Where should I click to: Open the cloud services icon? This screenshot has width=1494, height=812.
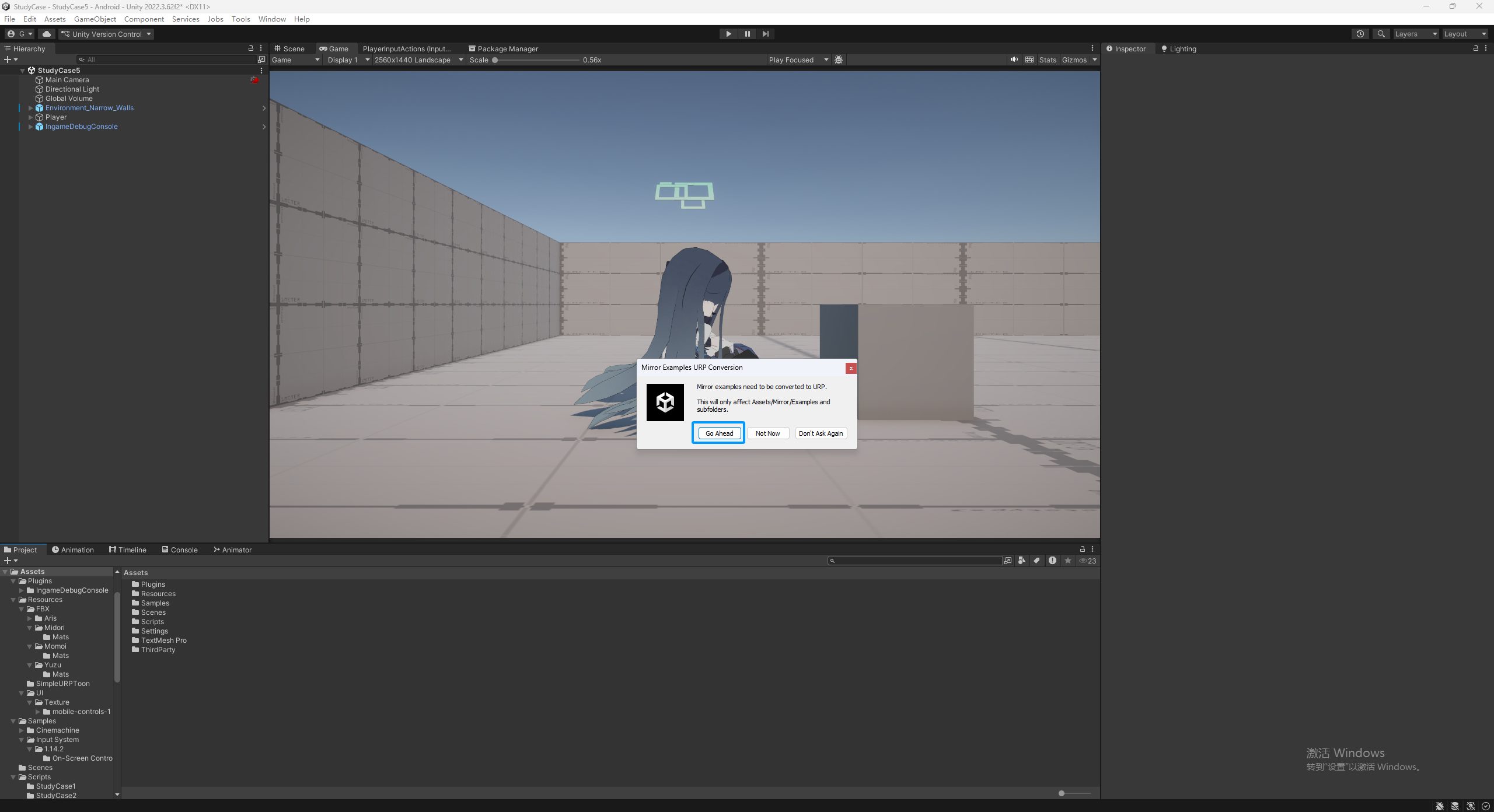click(x=47, y=34)
